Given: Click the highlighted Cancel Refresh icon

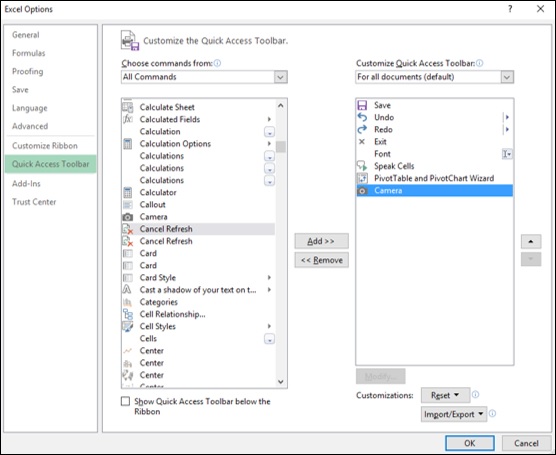Looking at the screenshot, I should tap(128, 229).
